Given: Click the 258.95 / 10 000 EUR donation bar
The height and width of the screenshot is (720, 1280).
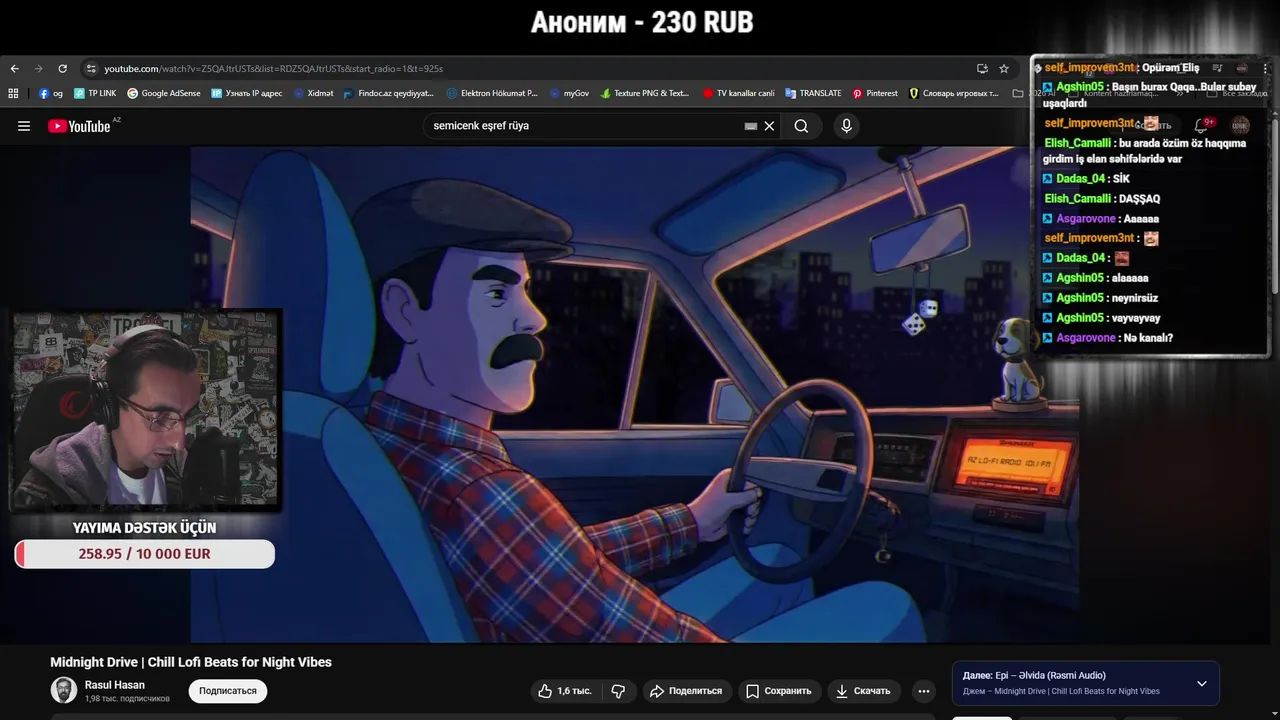Looking at the screenshot, I should point(145,554).
